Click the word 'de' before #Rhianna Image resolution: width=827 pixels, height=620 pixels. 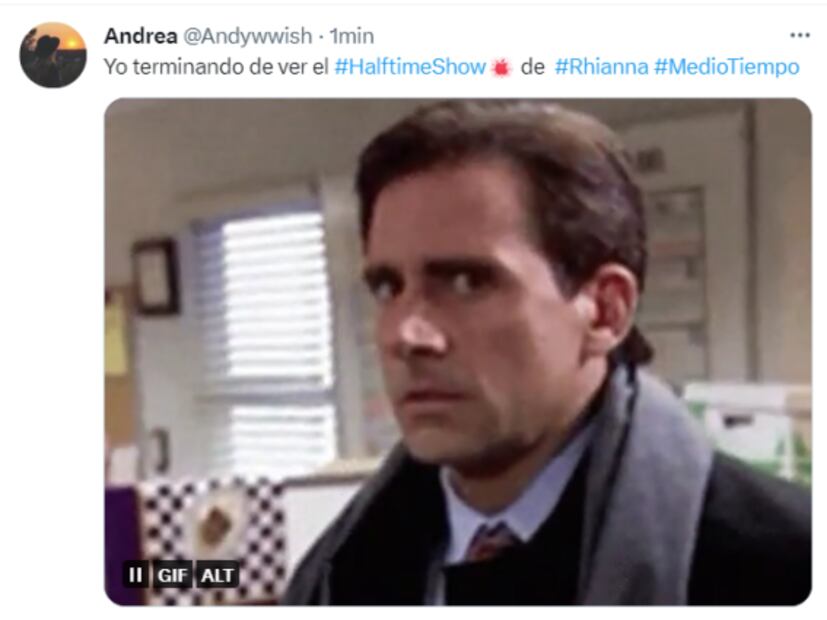tap(532, 67)
